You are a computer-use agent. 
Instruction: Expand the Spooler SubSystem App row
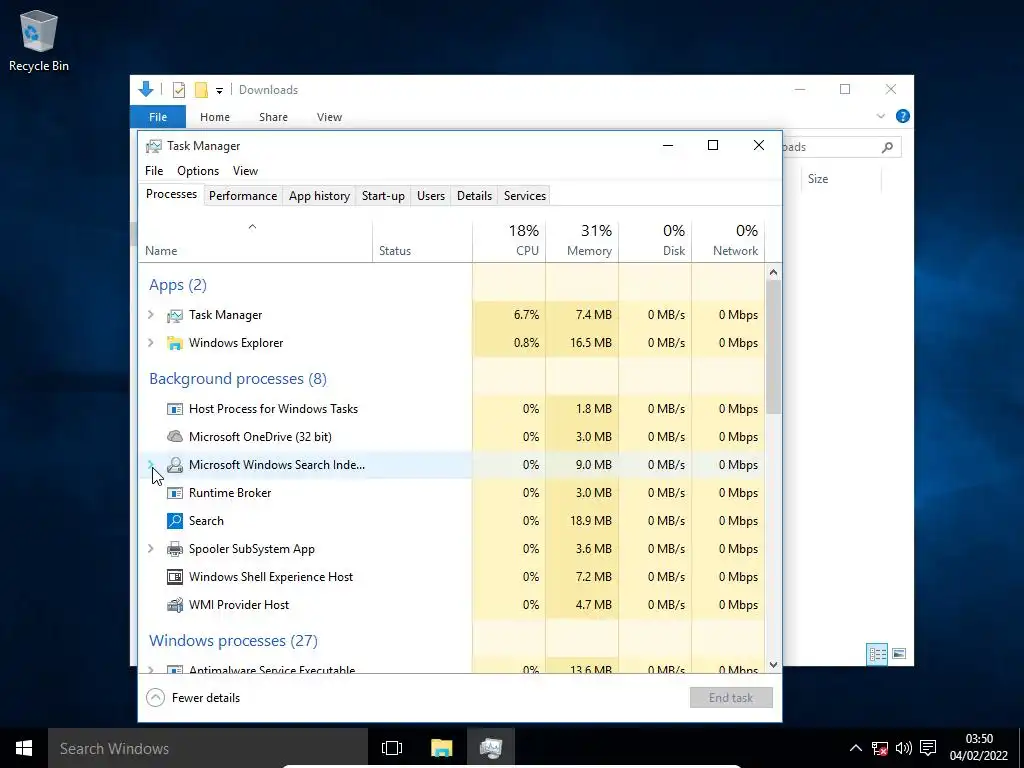click(151, 549)
